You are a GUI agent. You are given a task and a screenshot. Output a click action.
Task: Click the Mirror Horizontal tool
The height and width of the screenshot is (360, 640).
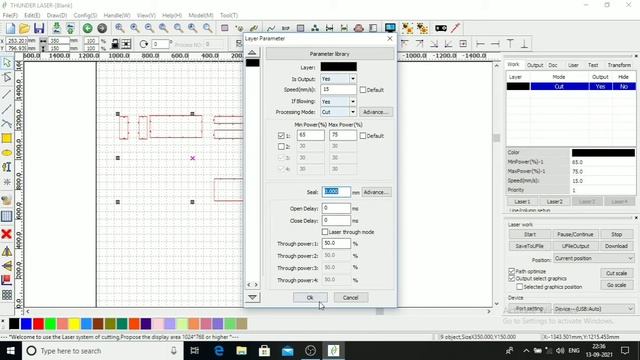click(7, 251)
